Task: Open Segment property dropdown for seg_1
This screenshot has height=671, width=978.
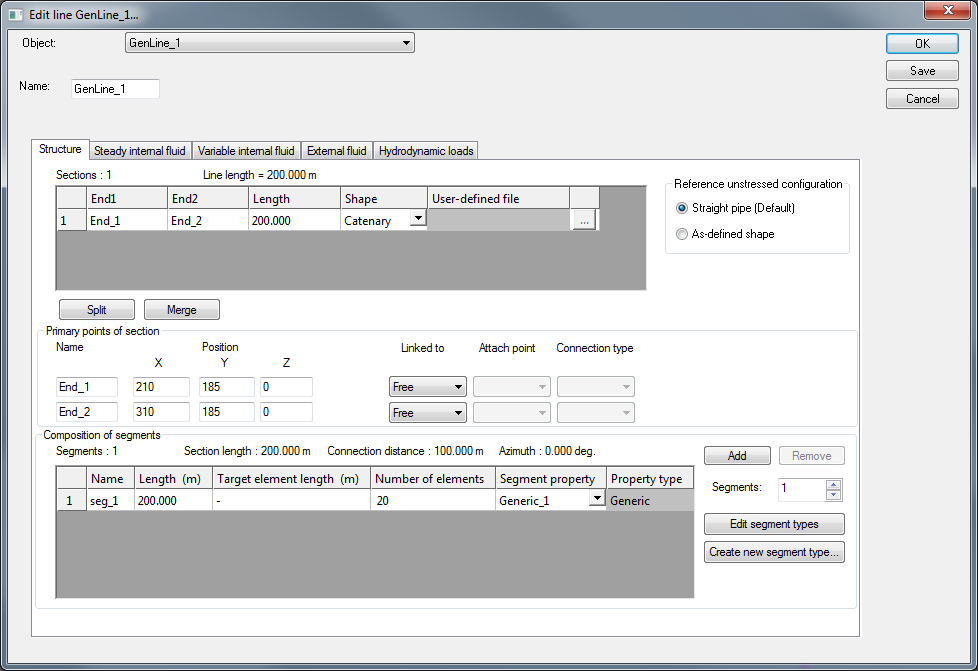Action: [598, 498]
